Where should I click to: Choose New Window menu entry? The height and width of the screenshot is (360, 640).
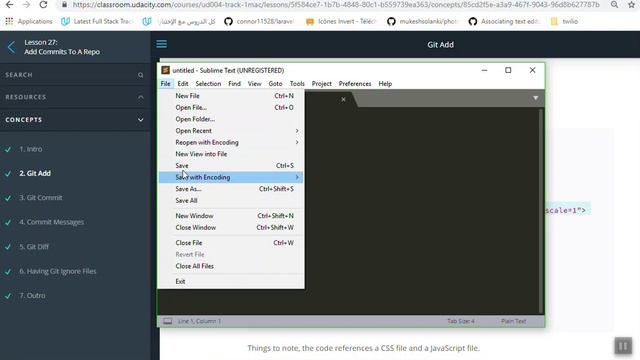tap(231, 216)
